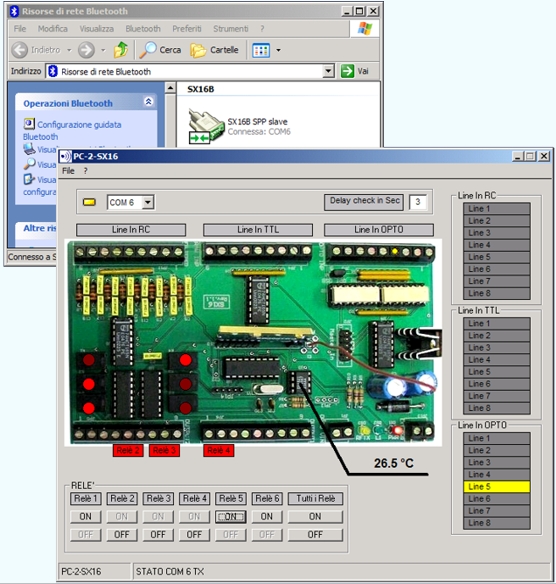Click the Windows flag logo in Bluetooth window
556x584 pixels.
(365, 29)
